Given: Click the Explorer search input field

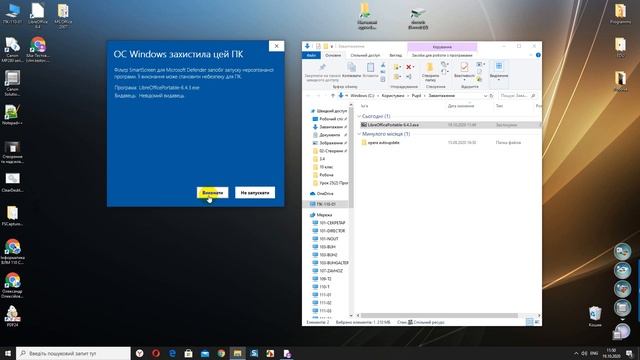Looking at the screenshot, I should pos(518,96).
